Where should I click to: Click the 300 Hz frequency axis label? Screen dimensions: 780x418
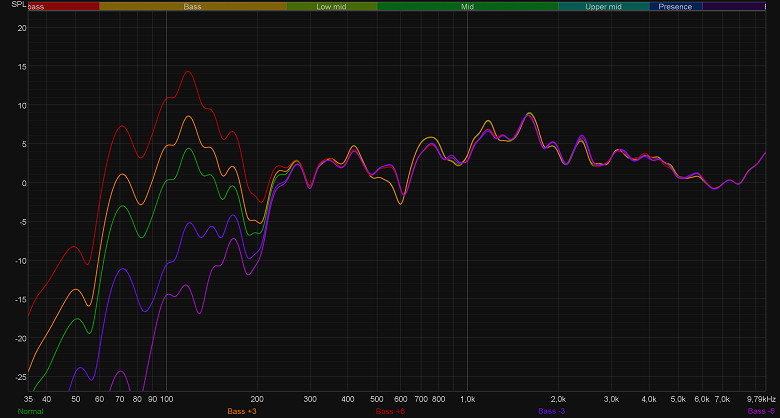coord(310,399)
